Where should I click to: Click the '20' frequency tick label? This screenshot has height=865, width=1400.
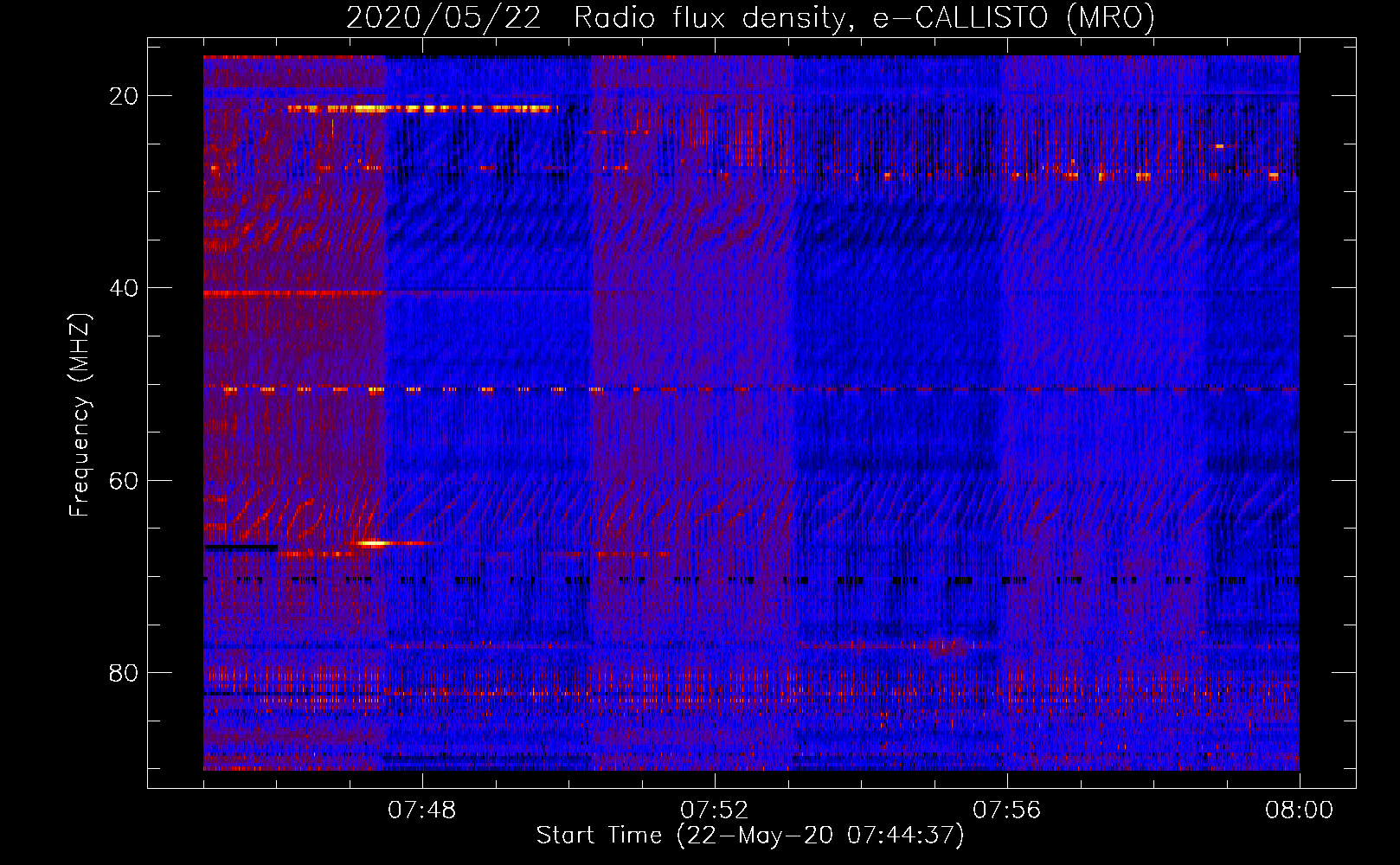point(124,96)
